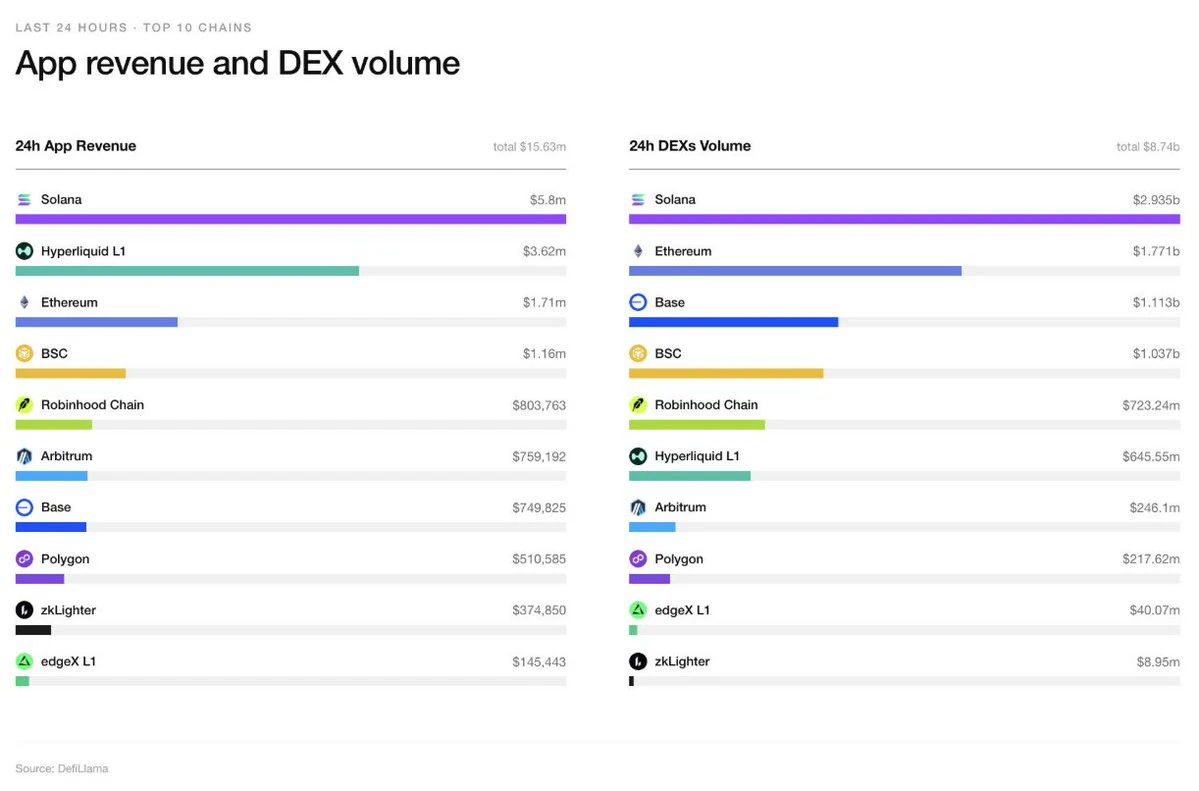Click the Solana icon under 24h App Revenue
This screenshot has height=791, width=1199.
pyautogui.click(x=24, y=200)
